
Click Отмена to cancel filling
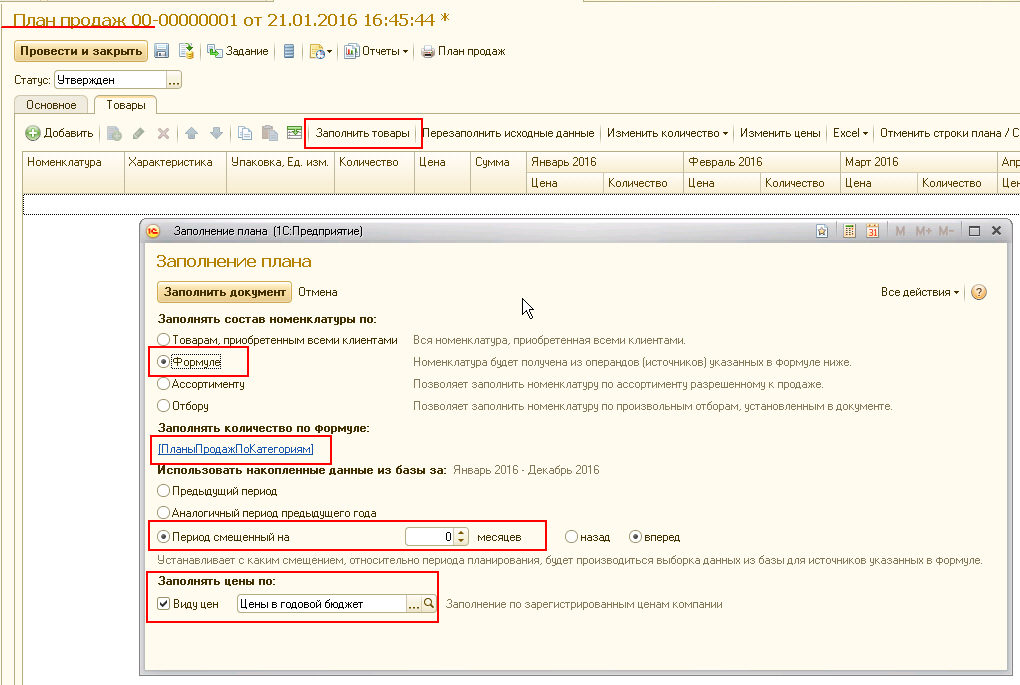(x=317, y=292)
